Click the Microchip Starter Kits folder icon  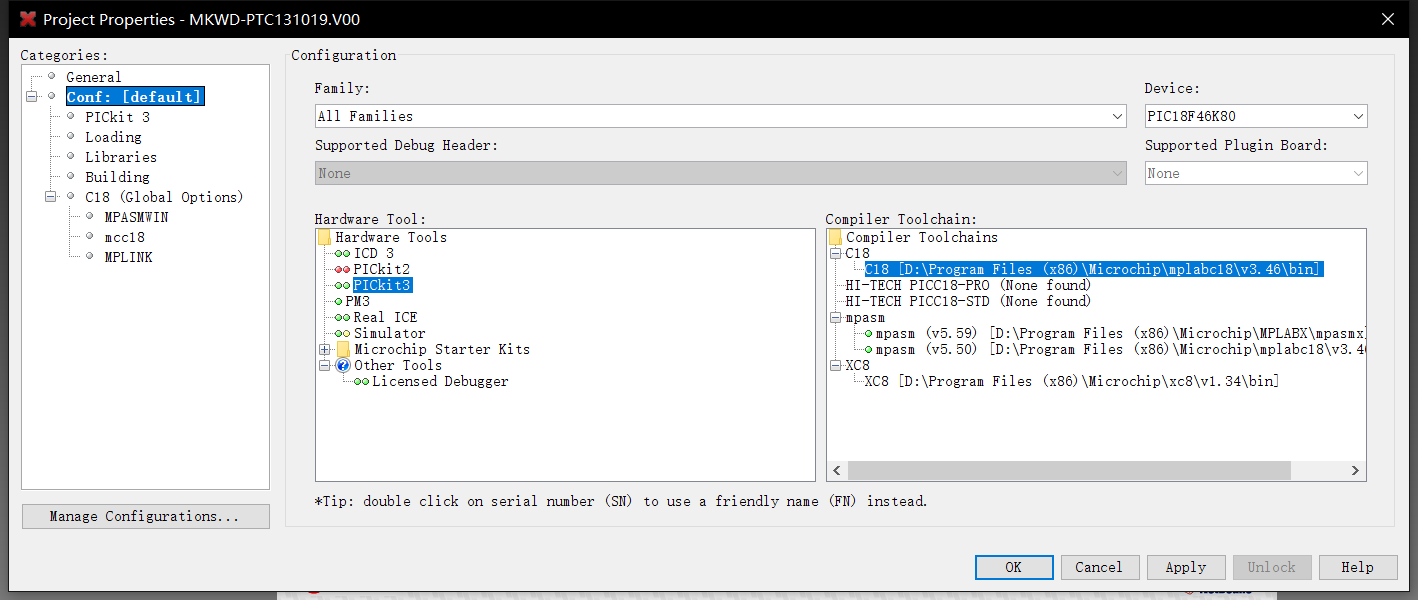click(343, 349)
